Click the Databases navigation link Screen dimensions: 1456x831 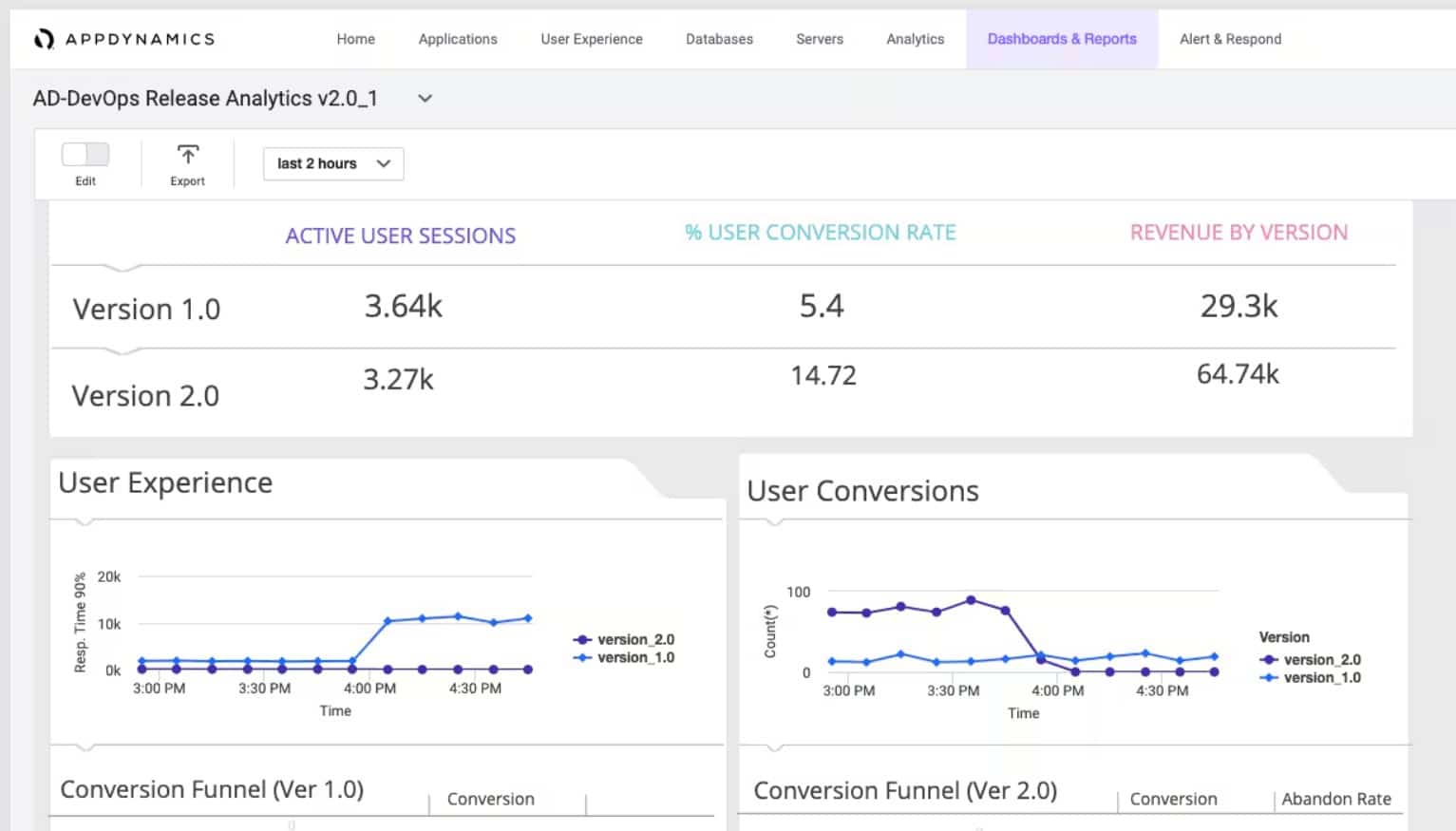tap(719, 39)
